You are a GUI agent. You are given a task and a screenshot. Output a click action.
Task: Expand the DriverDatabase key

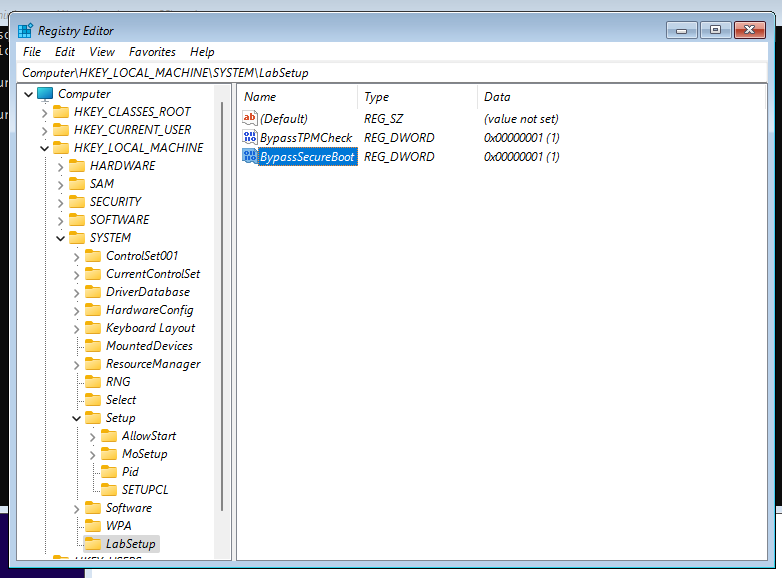76,293
